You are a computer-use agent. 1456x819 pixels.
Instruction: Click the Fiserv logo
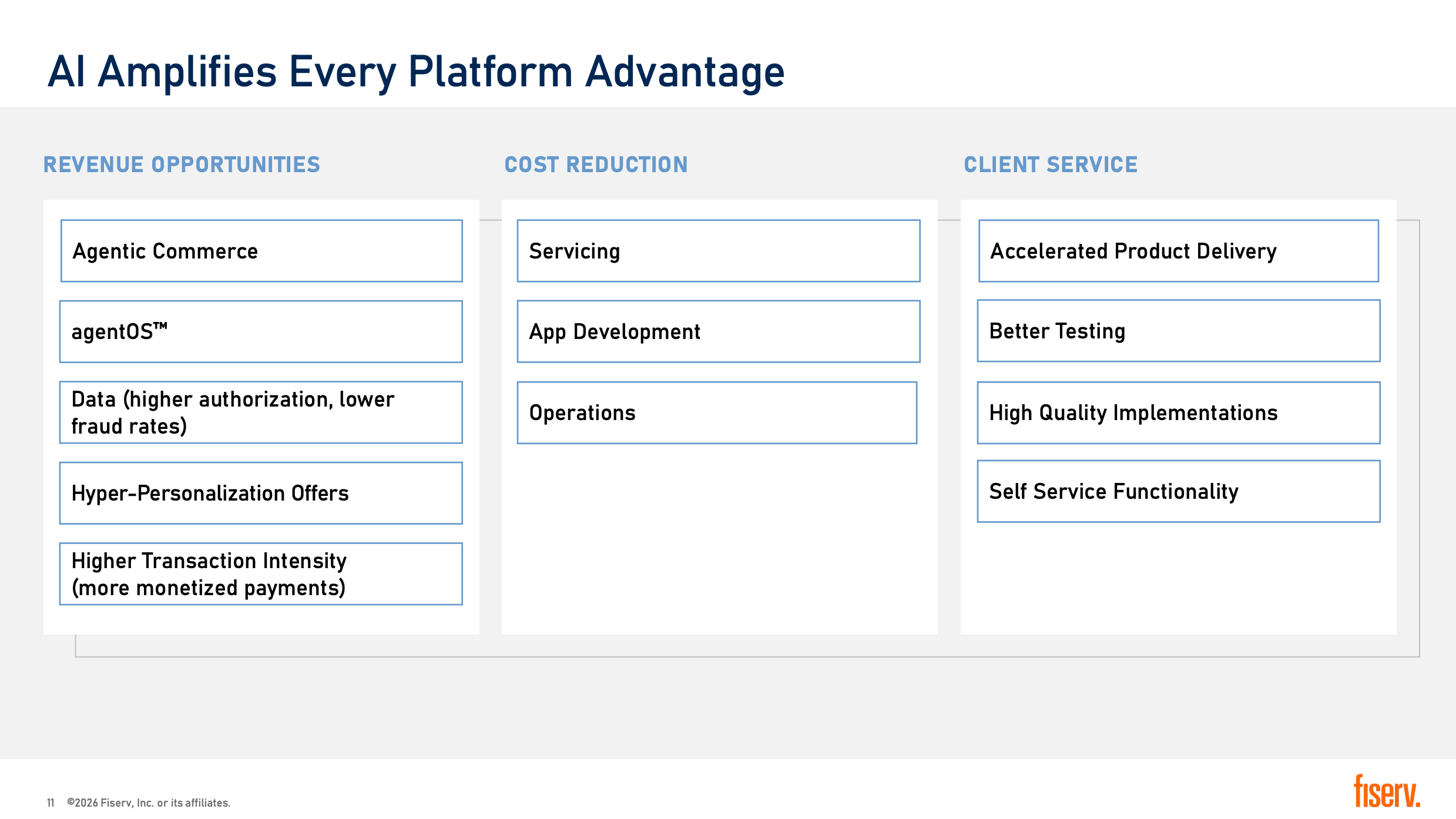[x=1387, y=791]
